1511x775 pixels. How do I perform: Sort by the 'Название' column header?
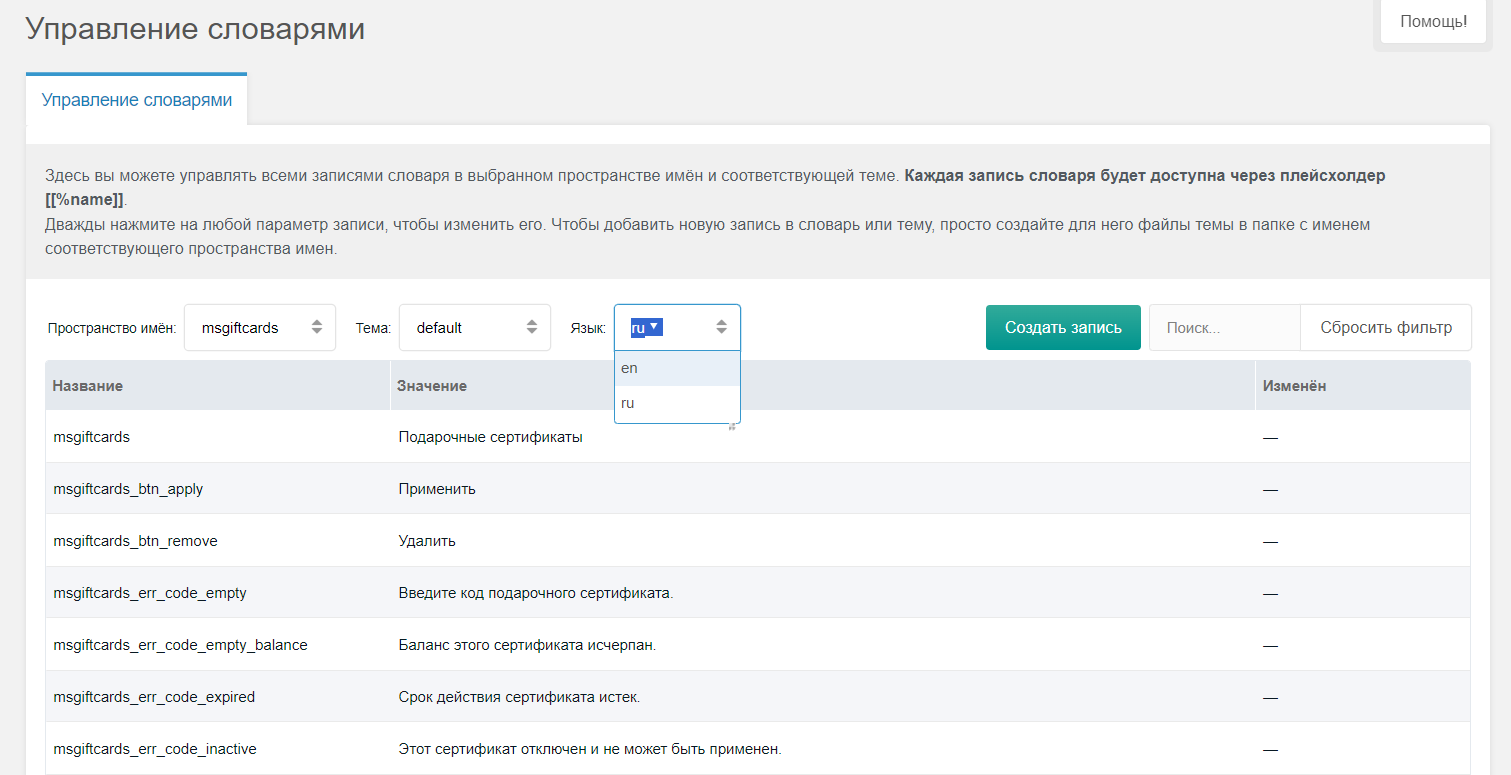tap(88, 386)
